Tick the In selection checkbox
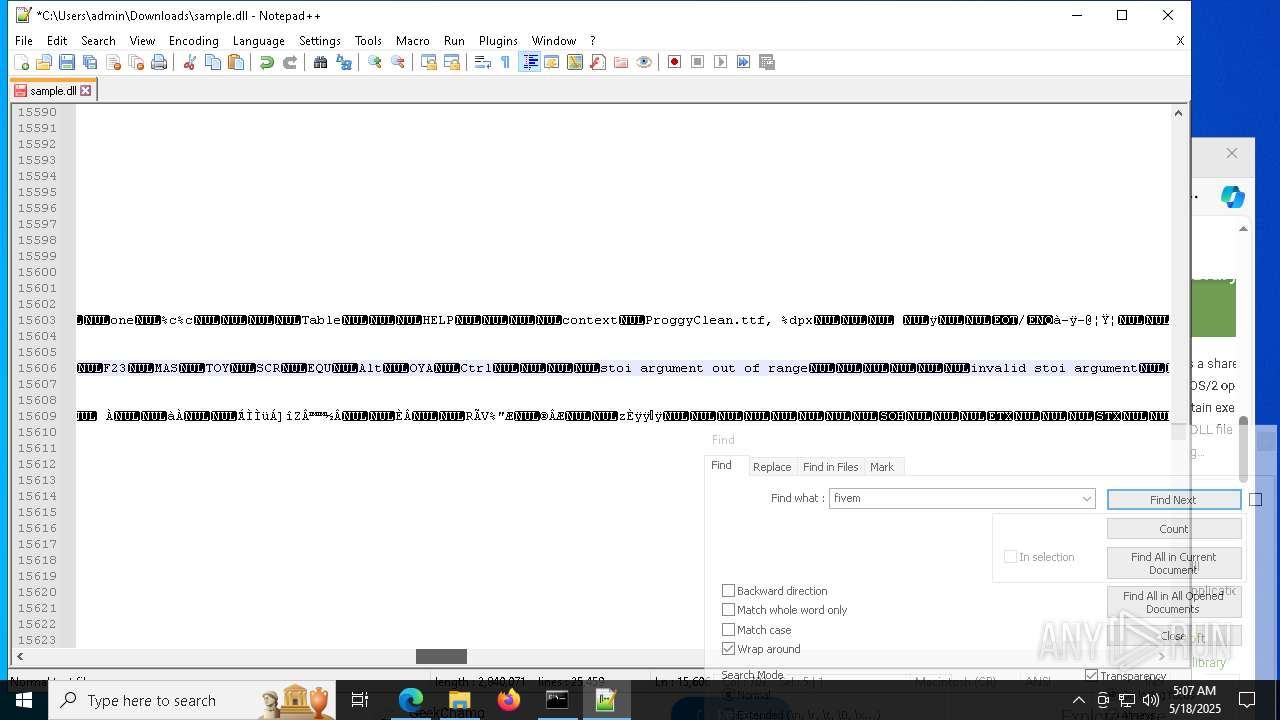This screenshot has height=720, width=1280. 1010,557
